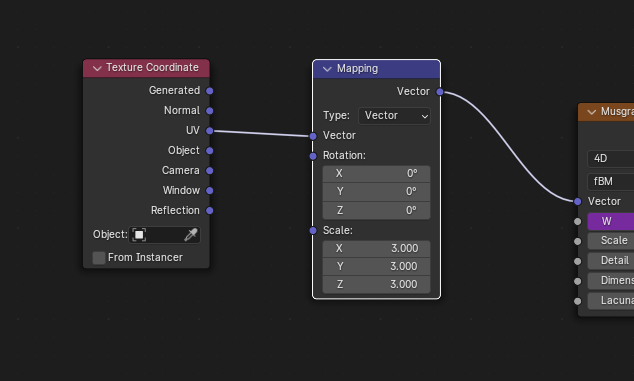This screenshot has width=634, height=381.
Task: Click the Mapping Scale input socket
Action: coord(313,231)
